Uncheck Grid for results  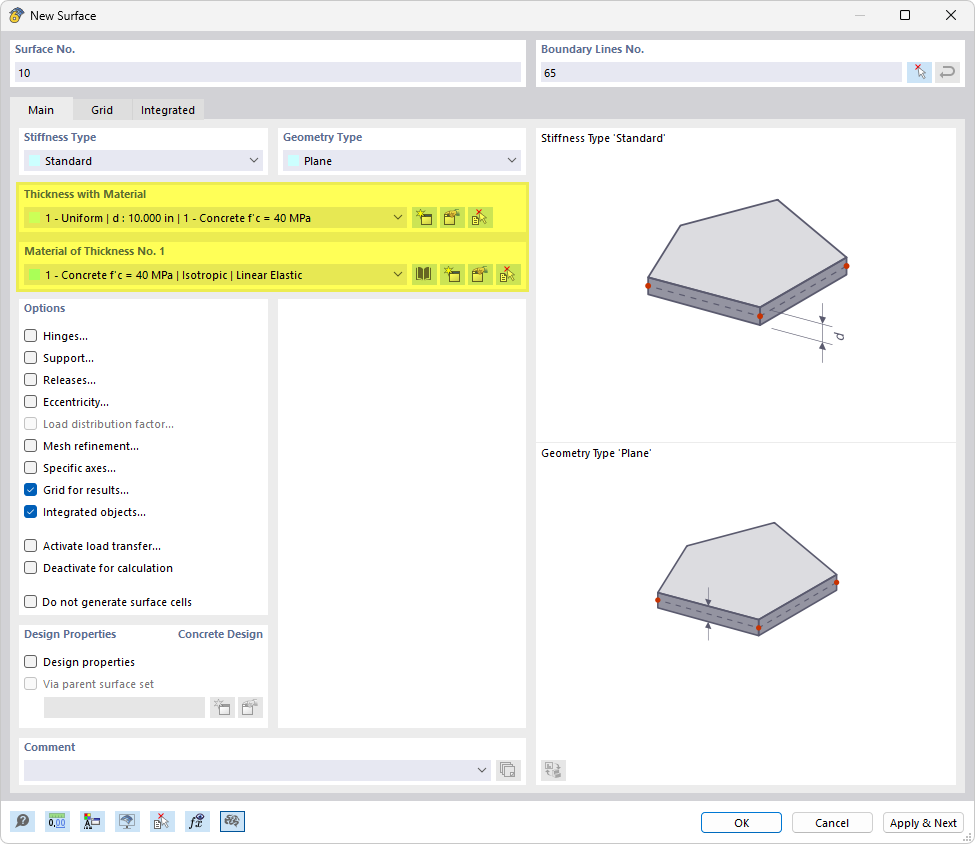(x=30, y=489)
